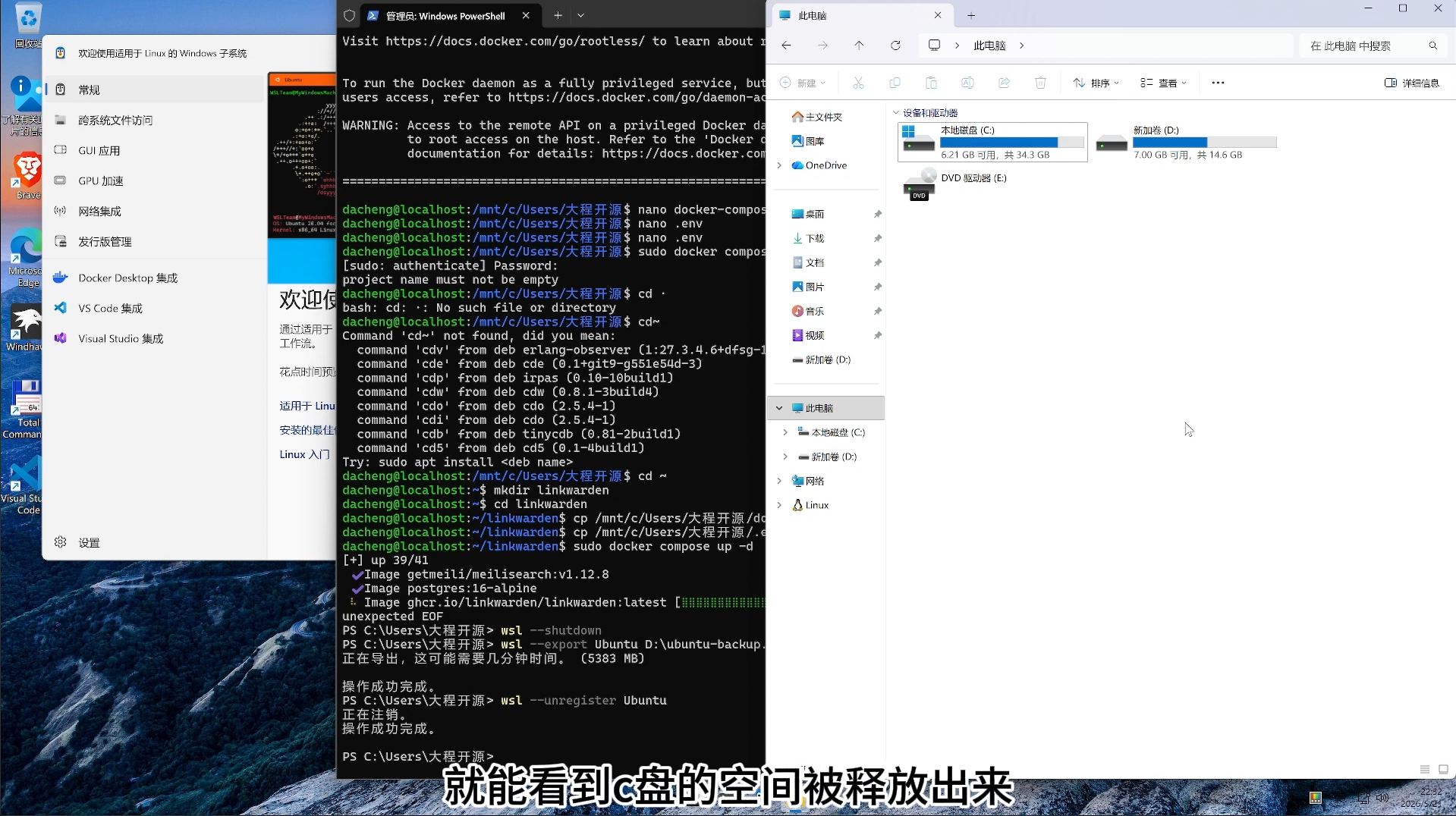Open pinned 音乐 folder
Viewport: 1456px width, 816px height.
pyautogui.click(x=807, y=311)
